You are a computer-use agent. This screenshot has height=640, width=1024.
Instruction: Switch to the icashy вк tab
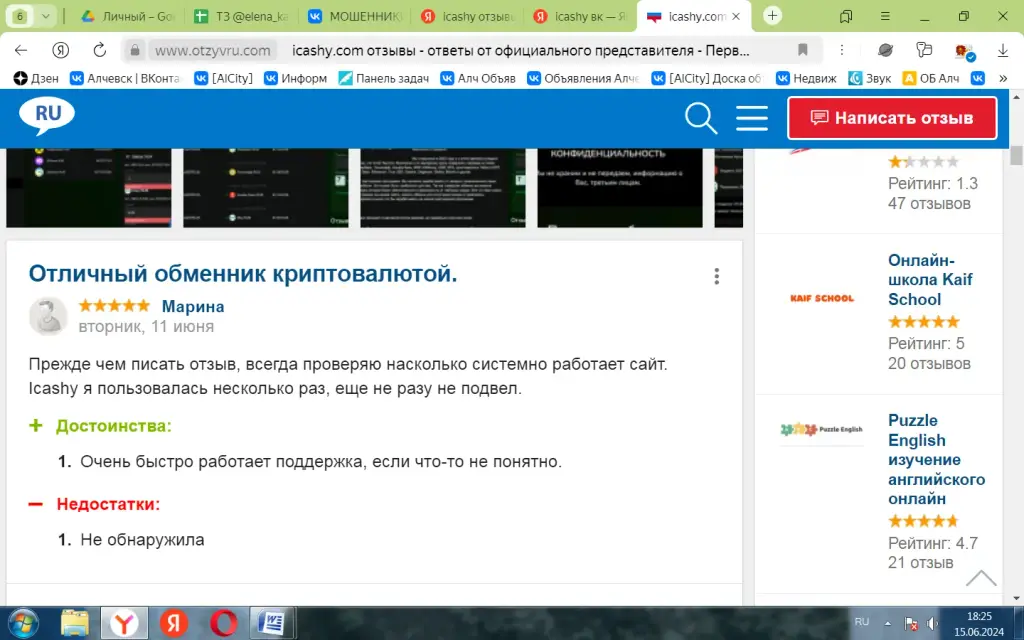(580, 16)
